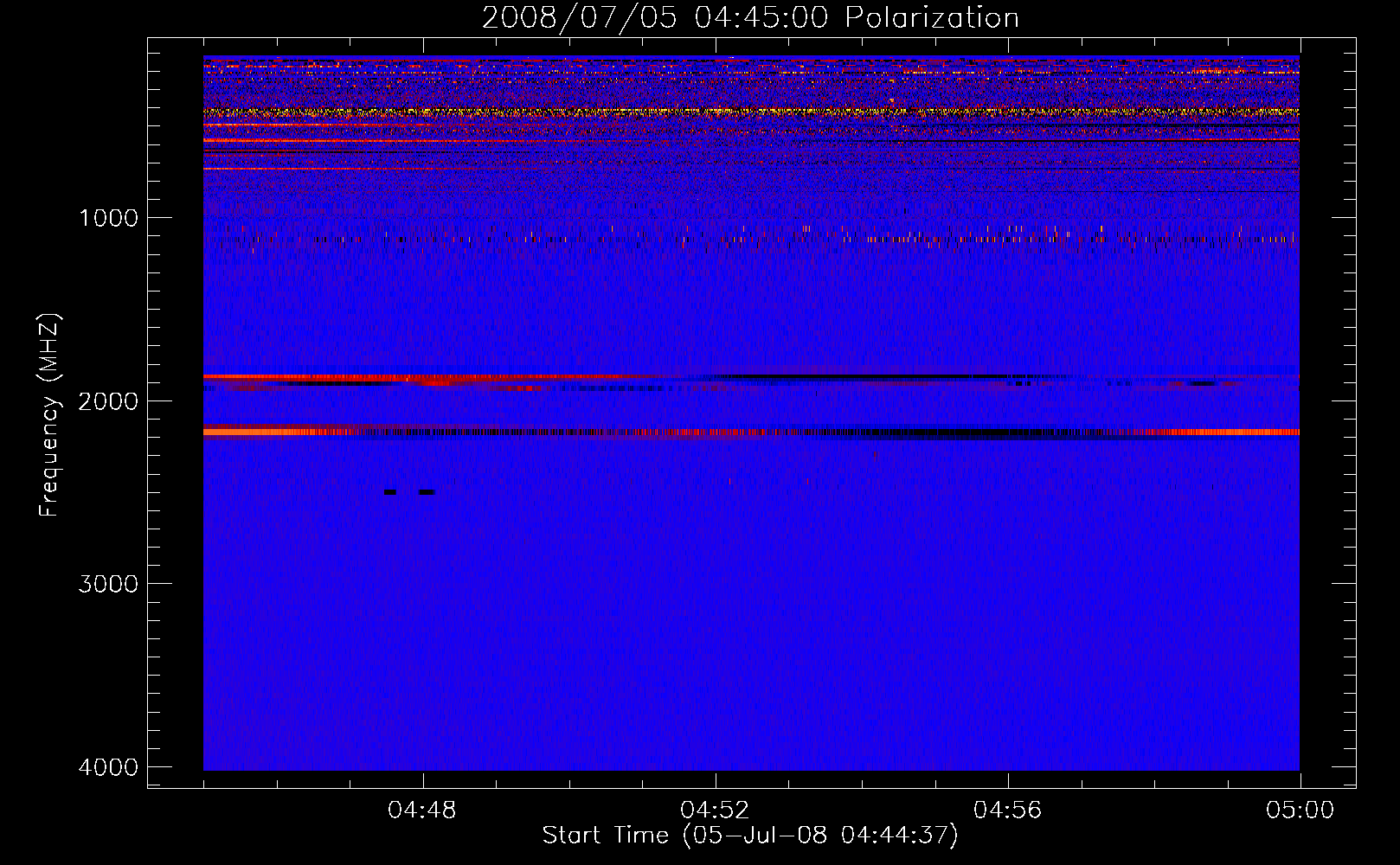Click the 4000 frequency tick label
This screenshot has width=1400, height=865.
(x=108, y=767)
